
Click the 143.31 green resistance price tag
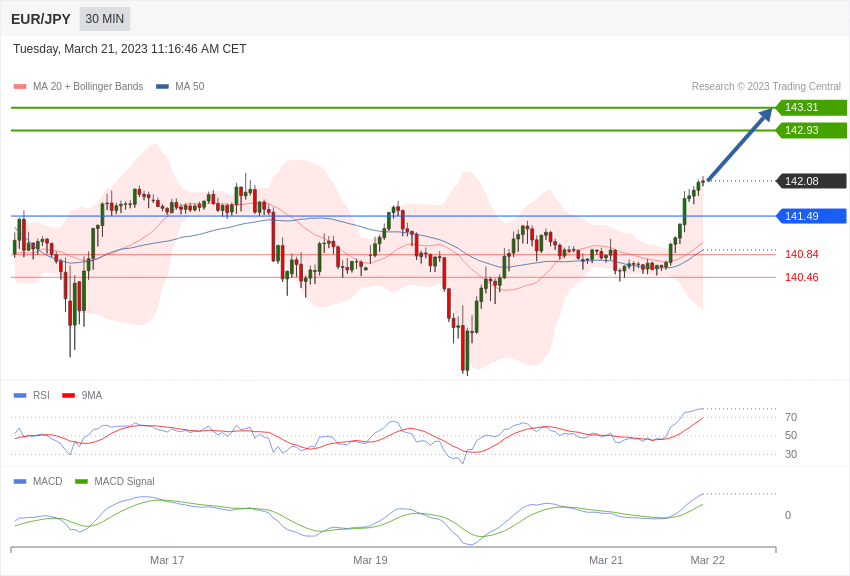click(x=810, y=107)
